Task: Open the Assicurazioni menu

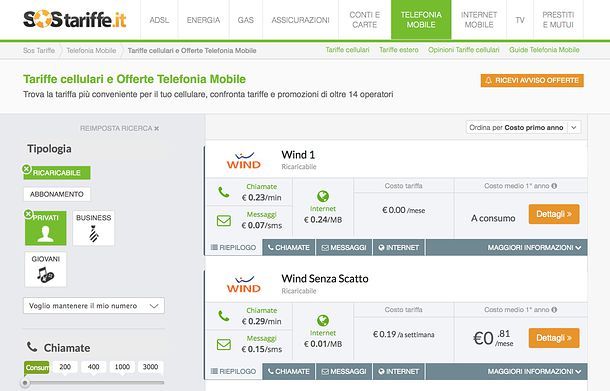Action: click(300, 20)
